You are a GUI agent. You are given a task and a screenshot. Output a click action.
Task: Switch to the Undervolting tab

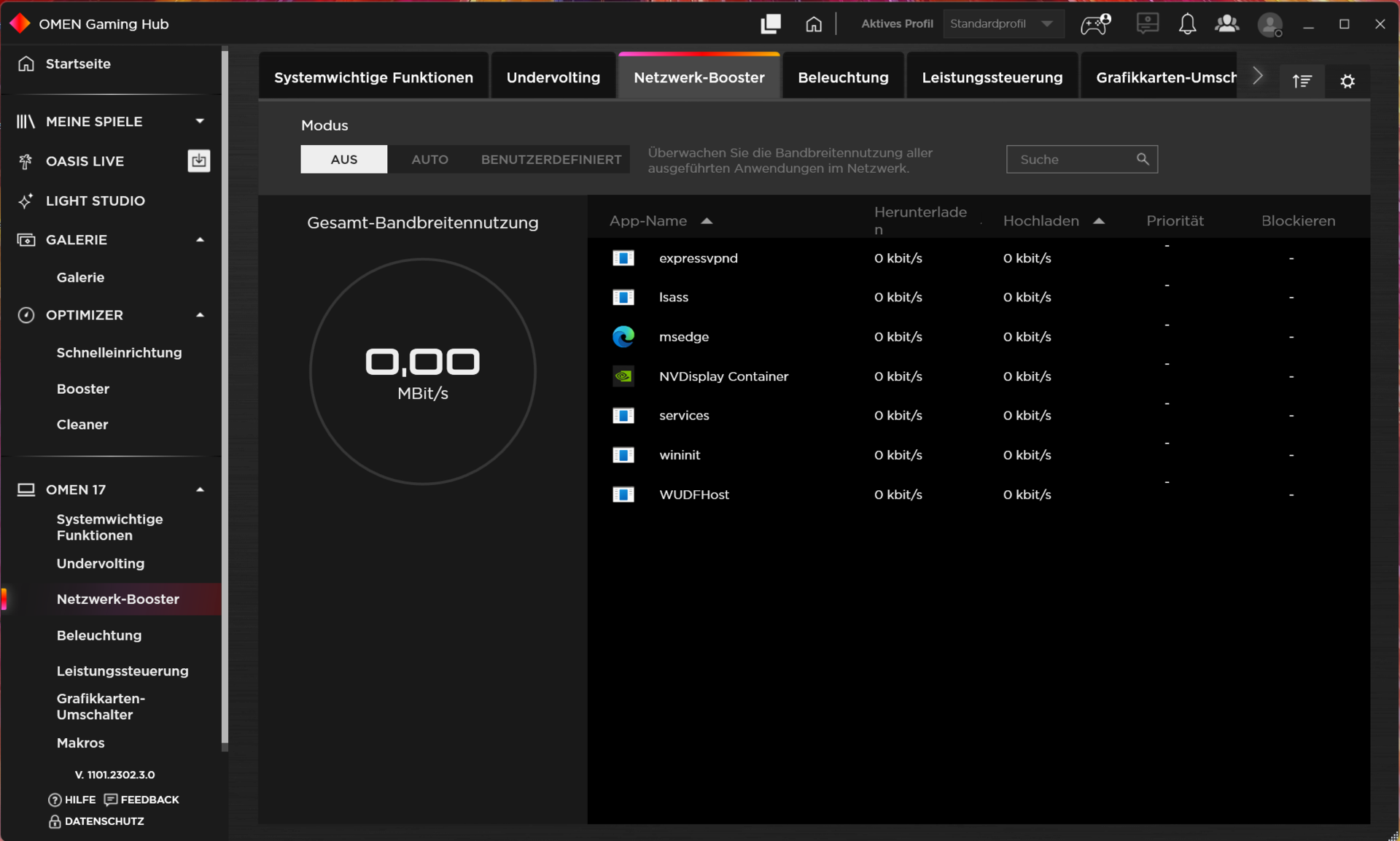pyautogui.click(x=553, y=77)
